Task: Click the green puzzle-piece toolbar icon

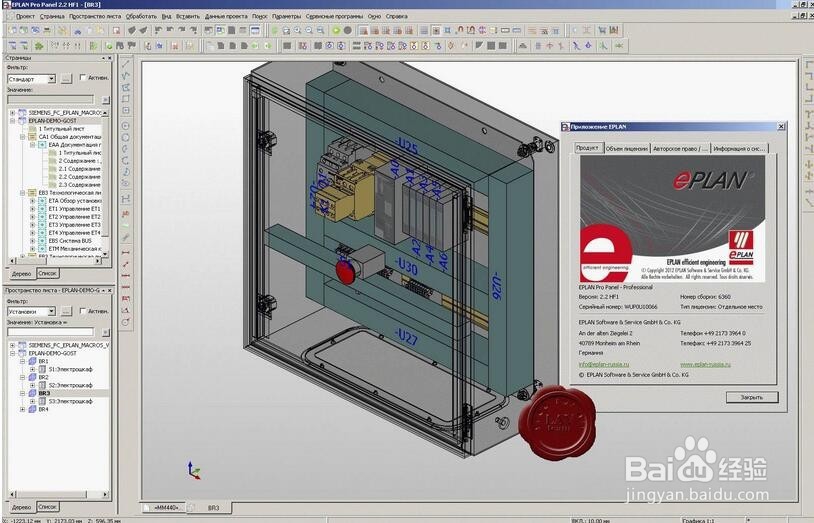Action: [x=39, y=46]
